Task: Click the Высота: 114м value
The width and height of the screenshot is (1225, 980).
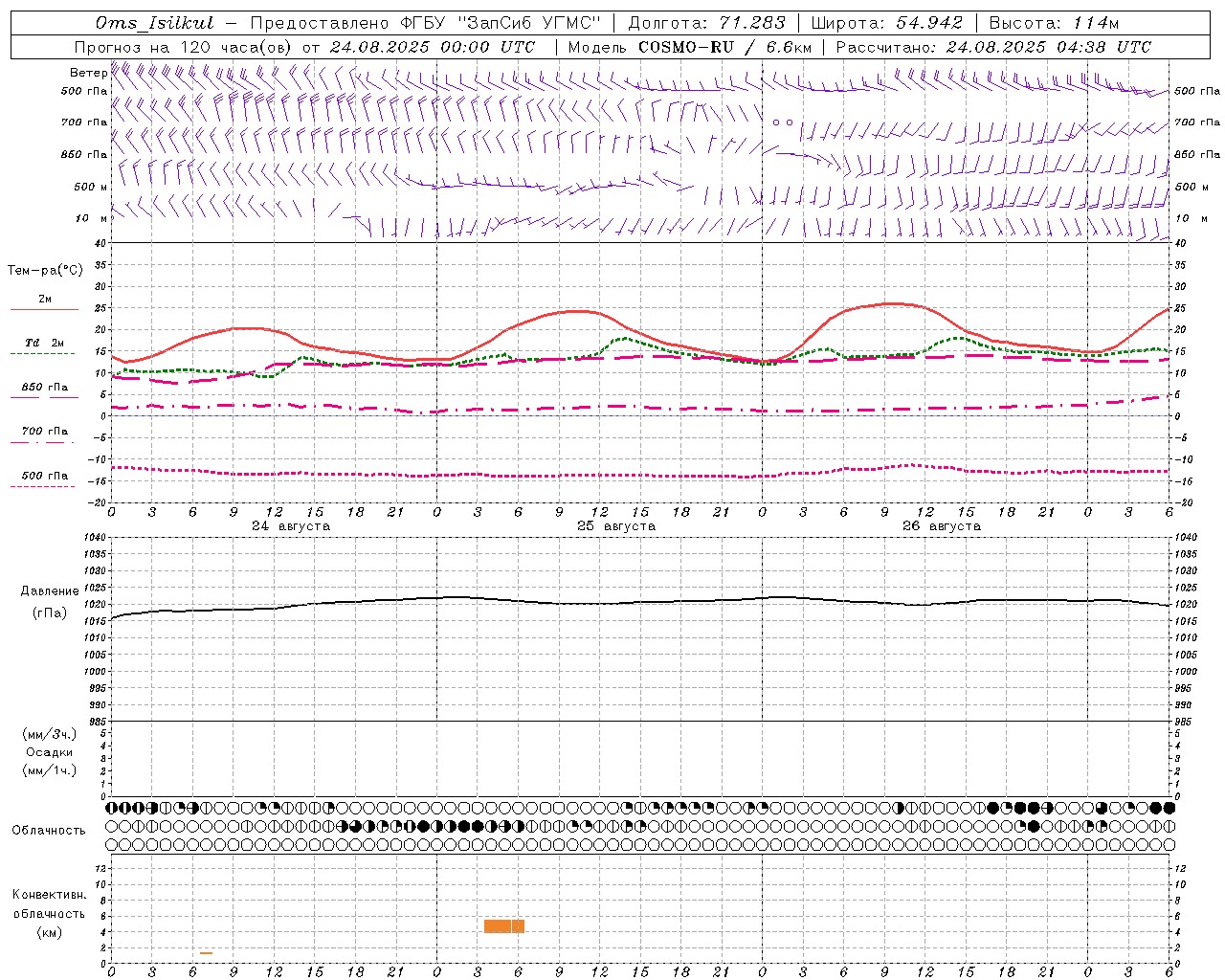Action: click(1054, 23)
